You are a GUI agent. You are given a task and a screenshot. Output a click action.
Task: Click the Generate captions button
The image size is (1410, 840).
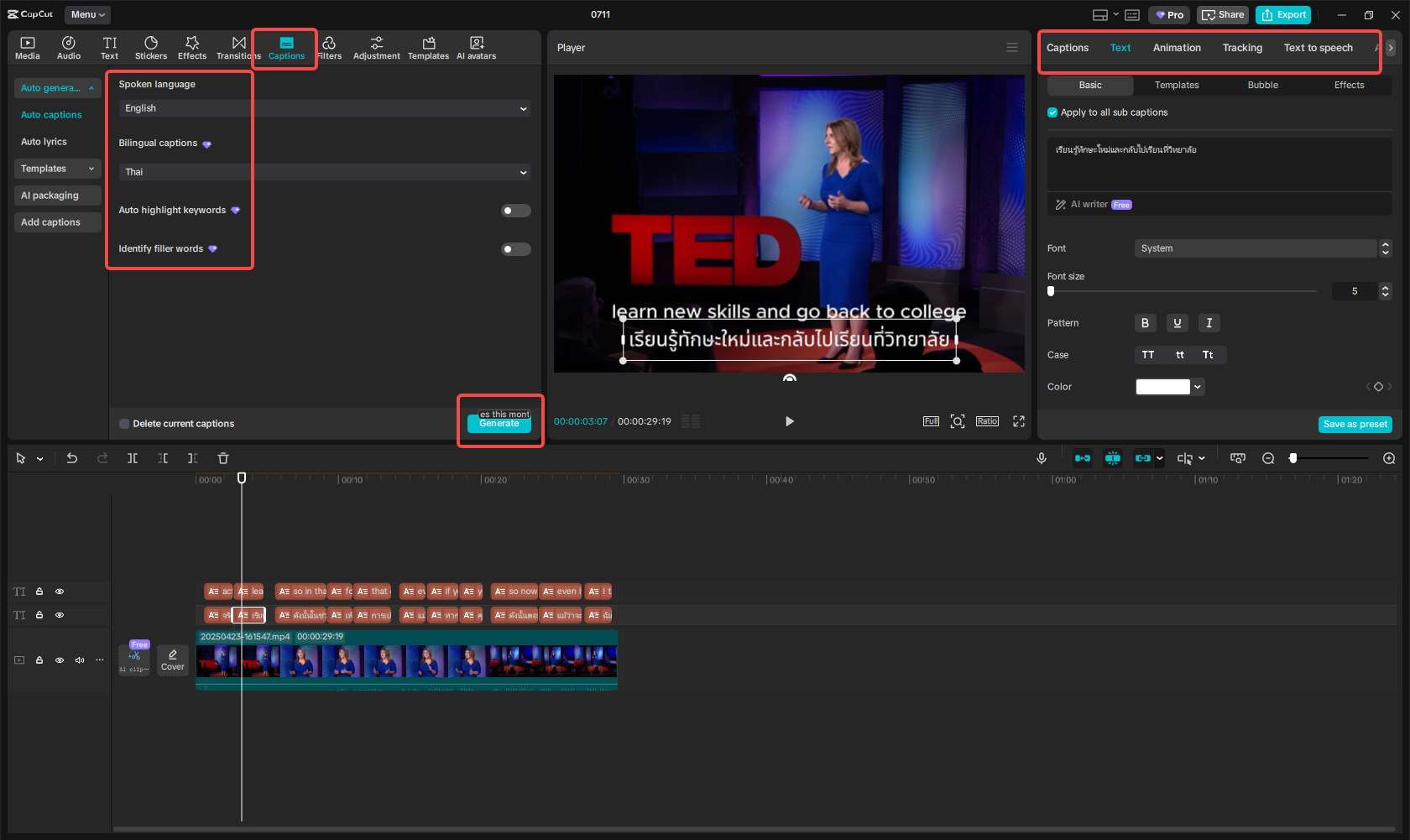pyautogui.click(x=499, y=425)
